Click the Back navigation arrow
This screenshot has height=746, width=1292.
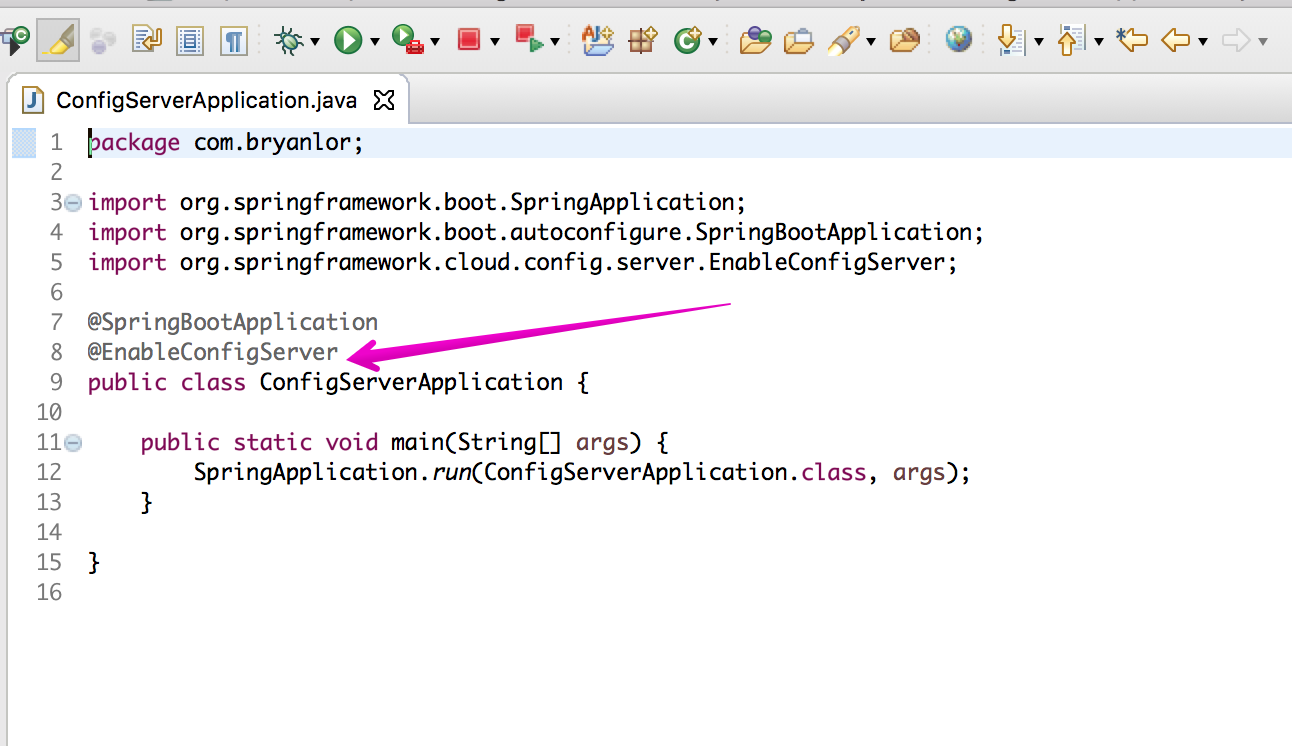coord(1175,40)
